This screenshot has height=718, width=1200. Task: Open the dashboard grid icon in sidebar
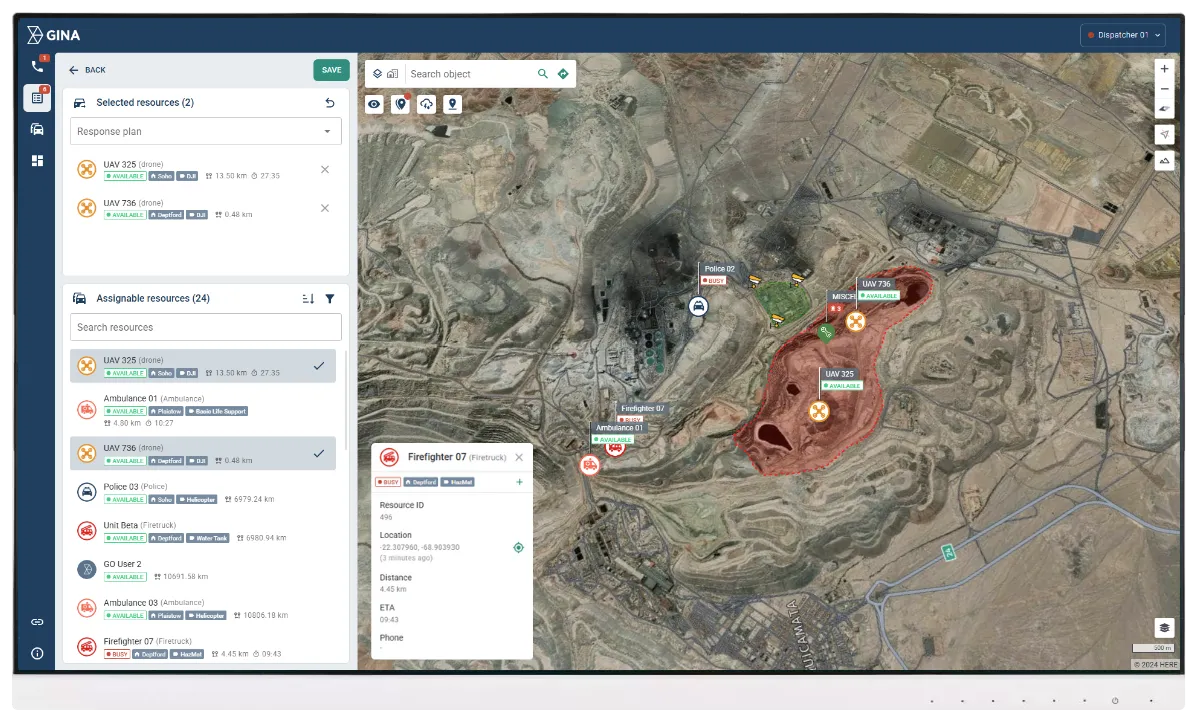click(37, 160)
